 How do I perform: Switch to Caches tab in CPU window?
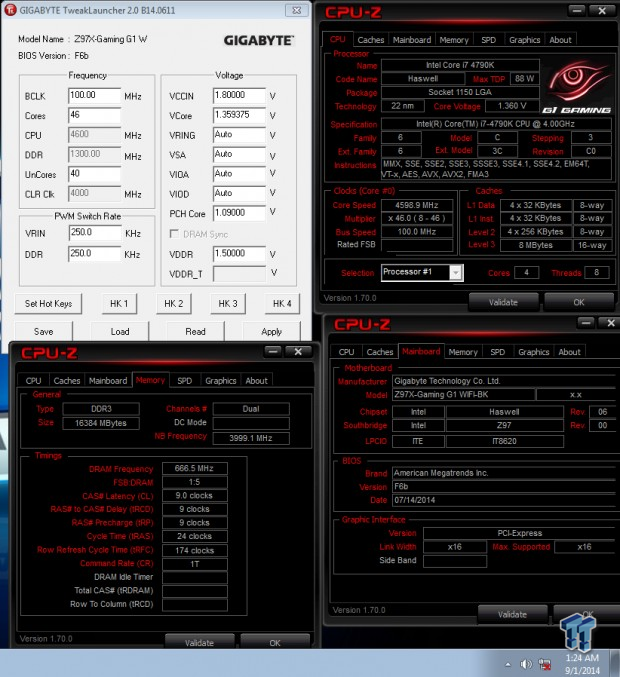[370, 40]
